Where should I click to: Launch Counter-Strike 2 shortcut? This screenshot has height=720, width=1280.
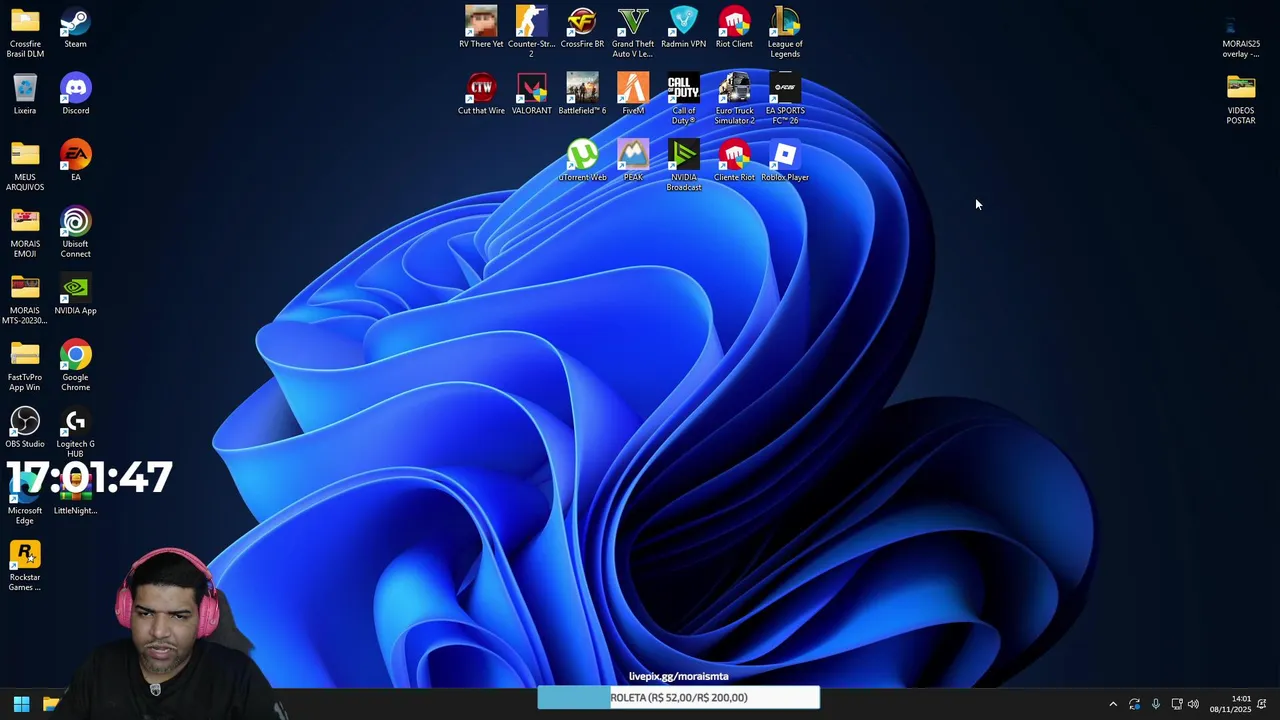(x=531, y=32)
